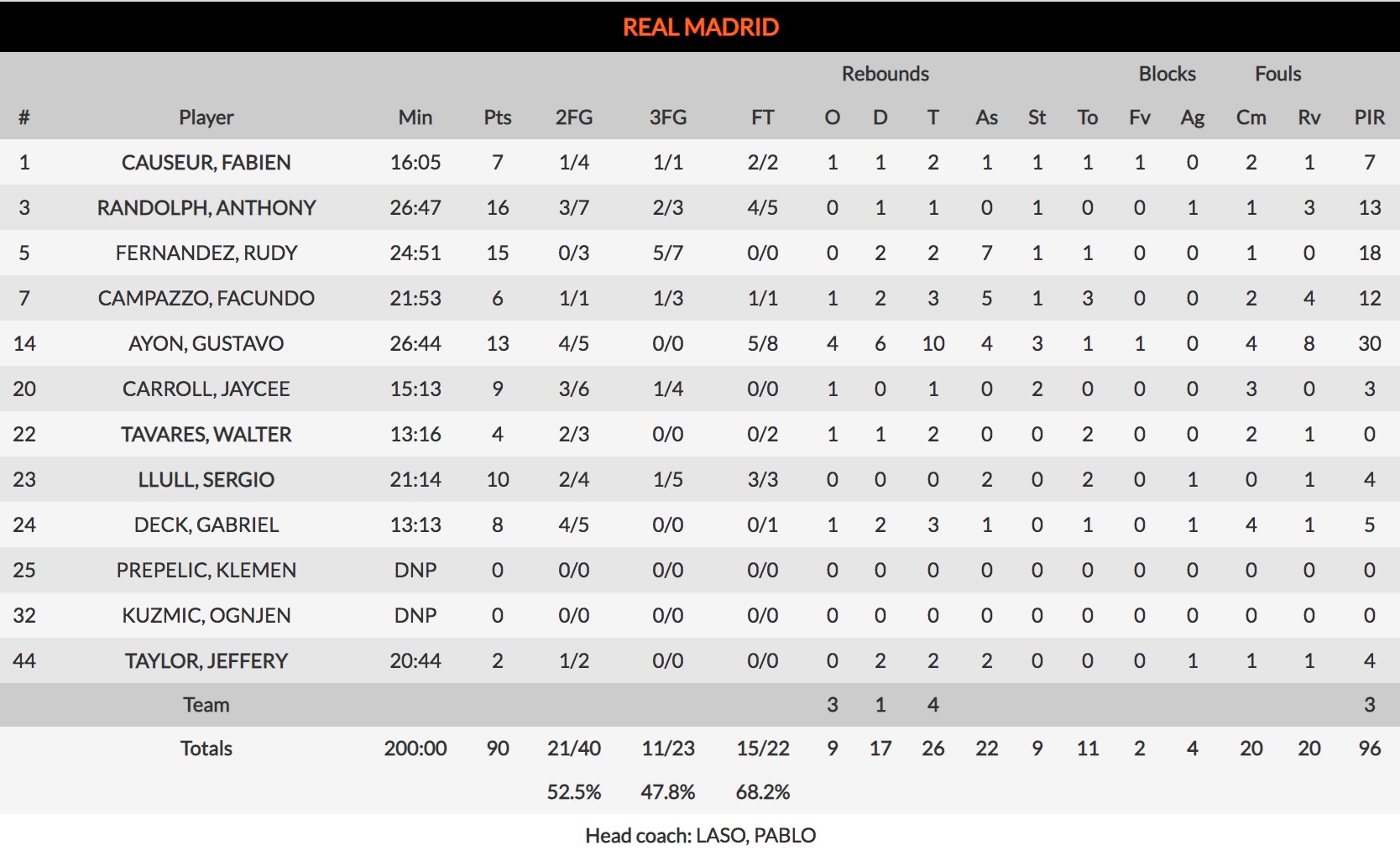The height and width of the screenshot is (861, 1400).
Task: Click KUZMIC, OGNJEN player name
Action: pyautogui.click(x=206, y=616)
